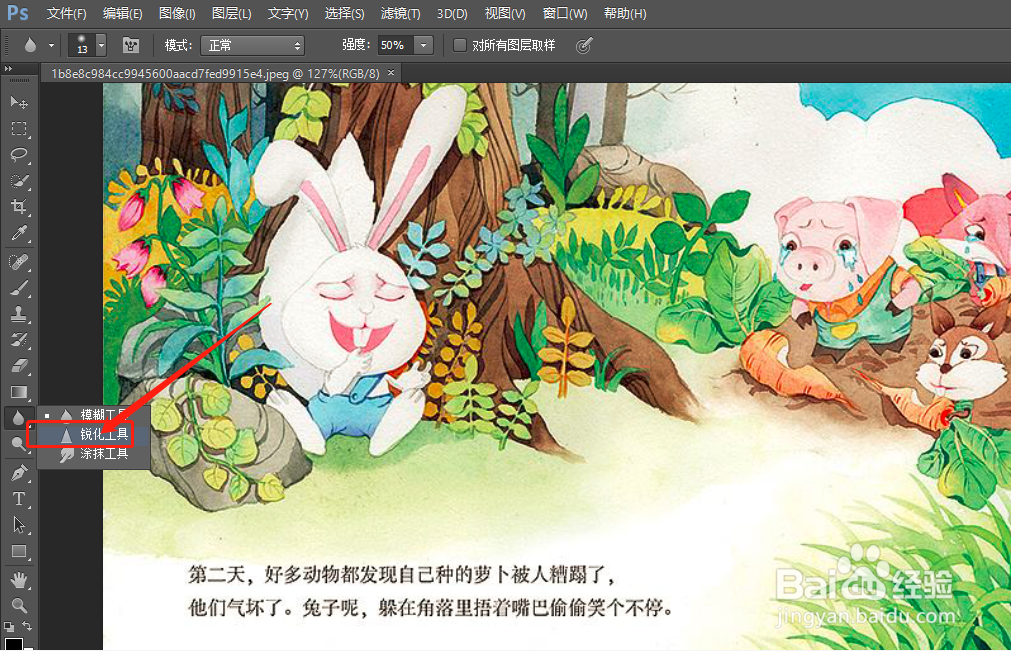
Task: Expand the toolbox double-arrow
Action: pyautogui.click(x=8, y=68)
